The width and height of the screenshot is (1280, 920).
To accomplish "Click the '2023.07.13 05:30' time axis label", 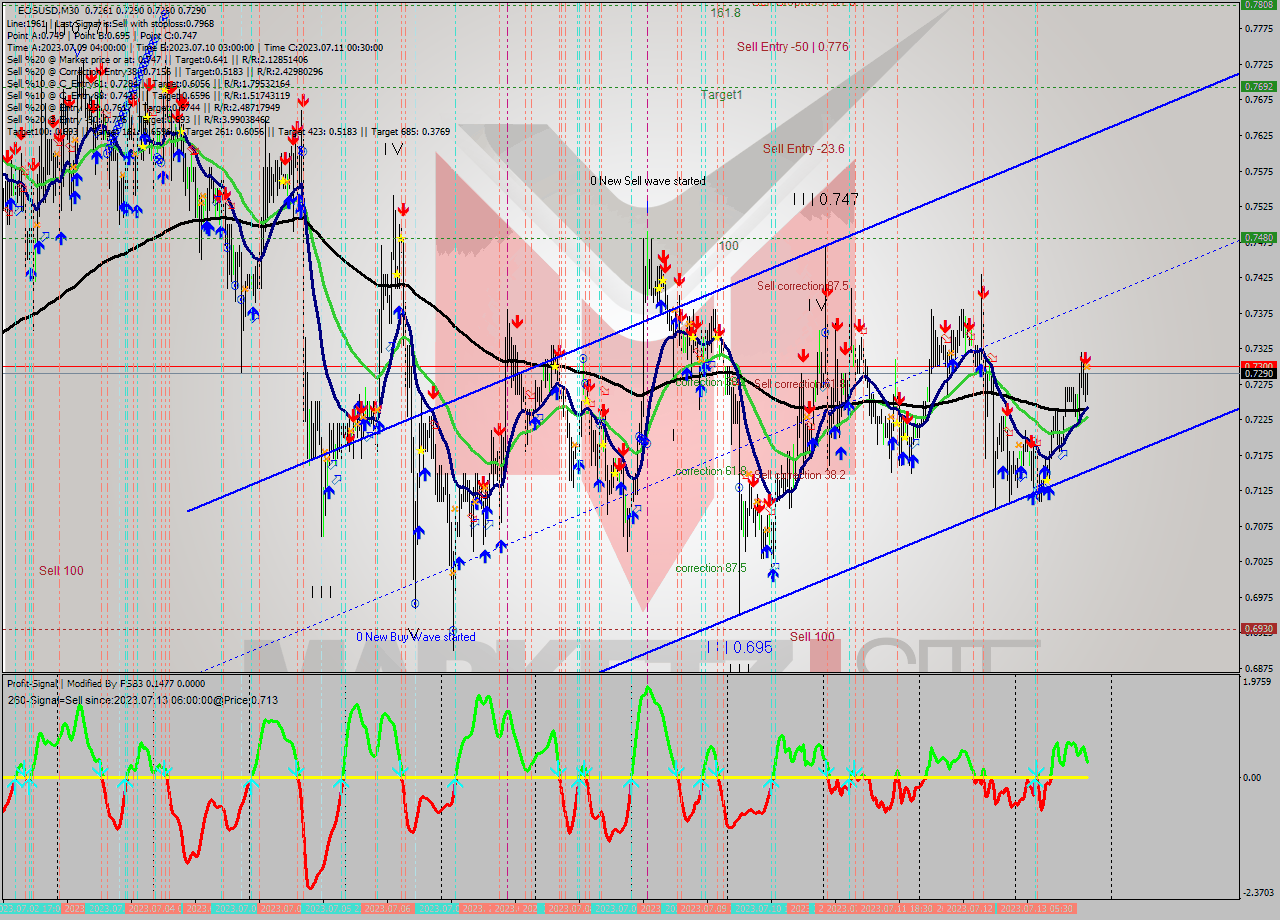I will coord(1036,908).
